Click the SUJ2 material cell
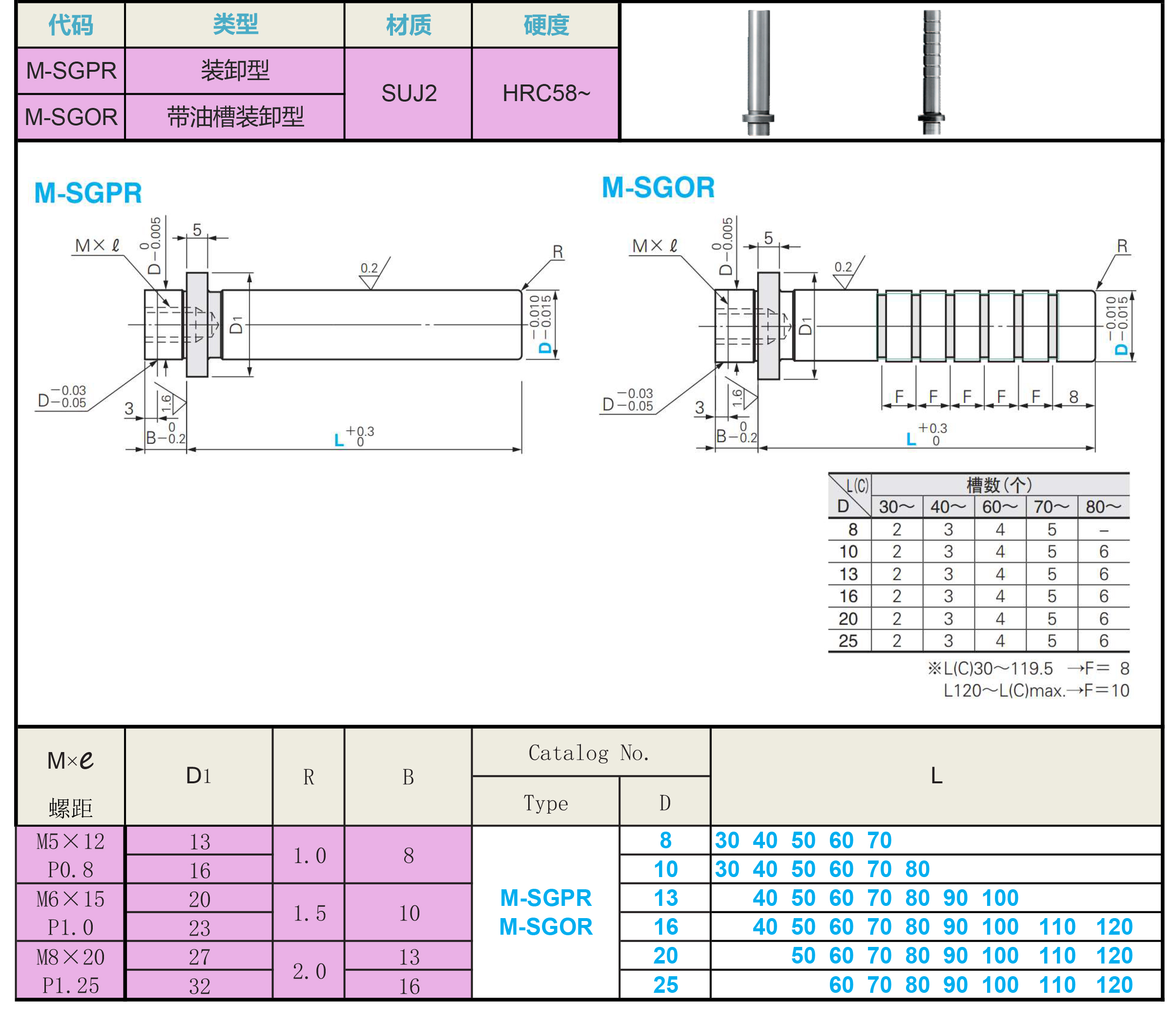Image resolution: width=1176 pixels, height=1027 pixels. click(x=409, y=93)
